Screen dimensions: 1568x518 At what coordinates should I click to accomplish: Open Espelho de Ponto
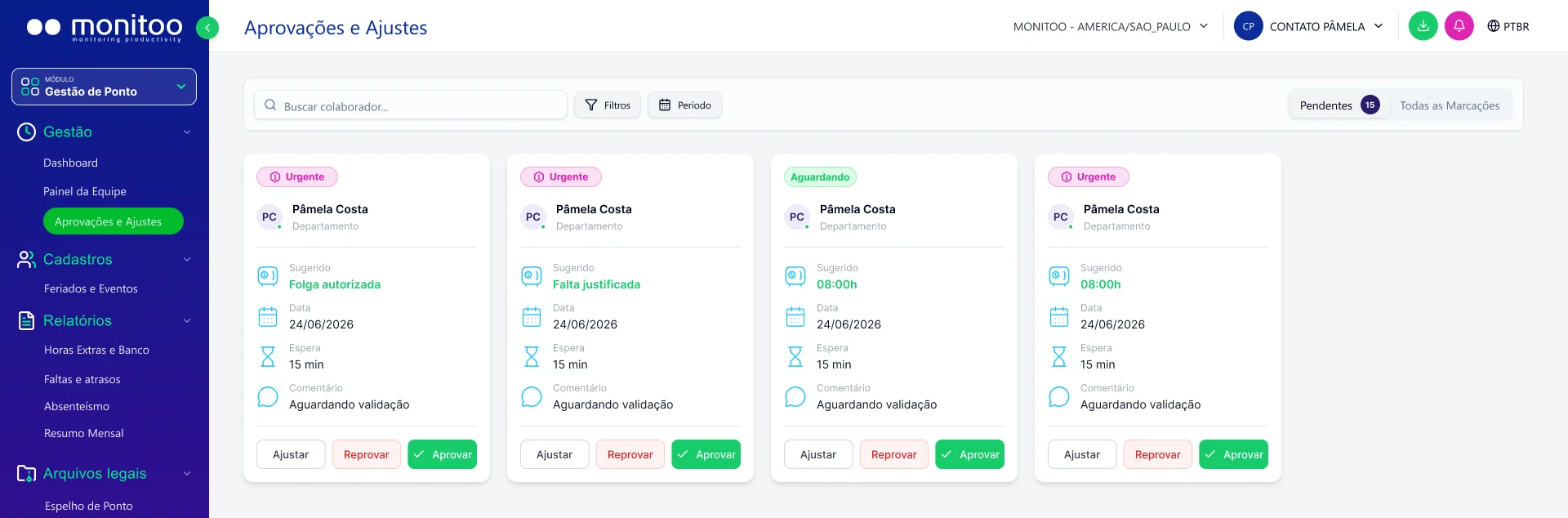click(89, 506)
